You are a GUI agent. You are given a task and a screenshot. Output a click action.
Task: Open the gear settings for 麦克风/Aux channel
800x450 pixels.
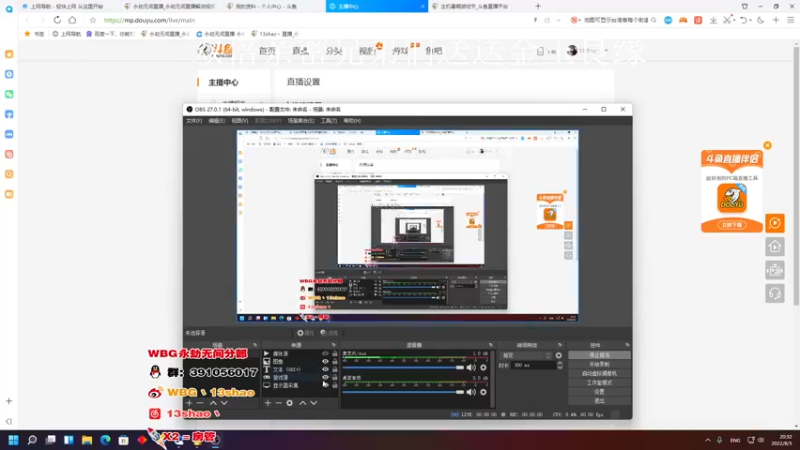tap(483, 367)
